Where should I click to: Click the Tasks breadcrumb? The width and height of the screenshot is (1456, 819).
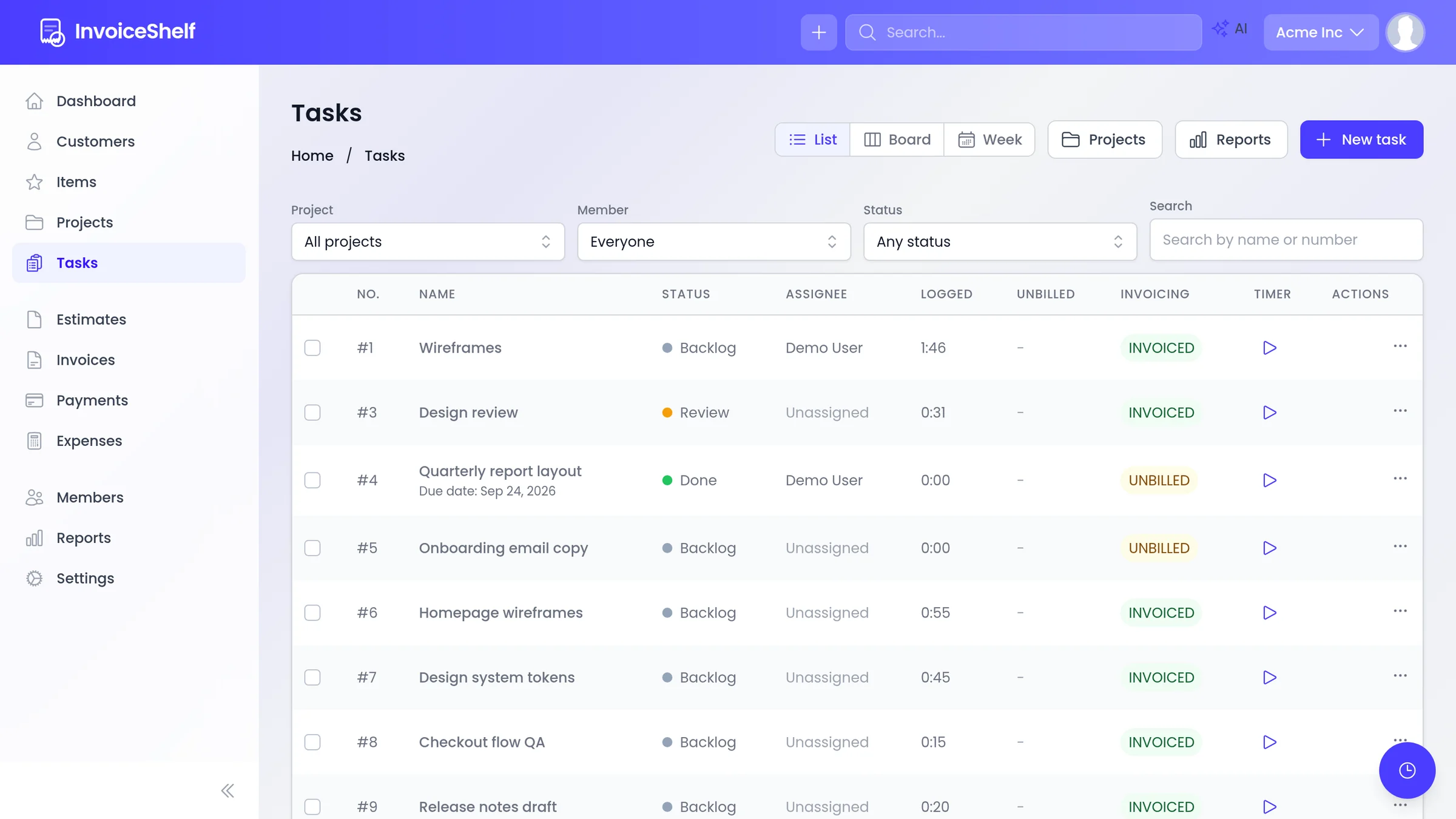(x=385, y=156)
